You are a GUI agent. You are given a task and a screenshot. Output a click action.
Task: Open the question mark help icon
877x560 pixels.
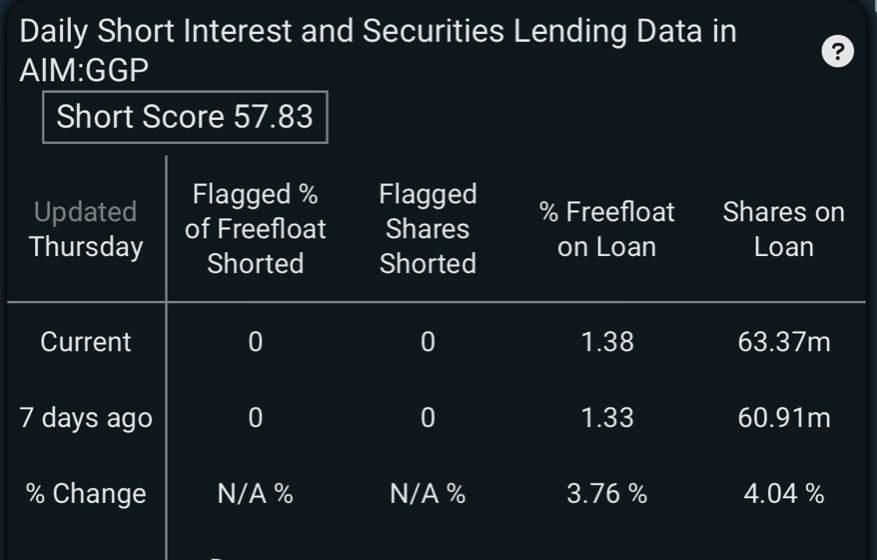(837, 51)
